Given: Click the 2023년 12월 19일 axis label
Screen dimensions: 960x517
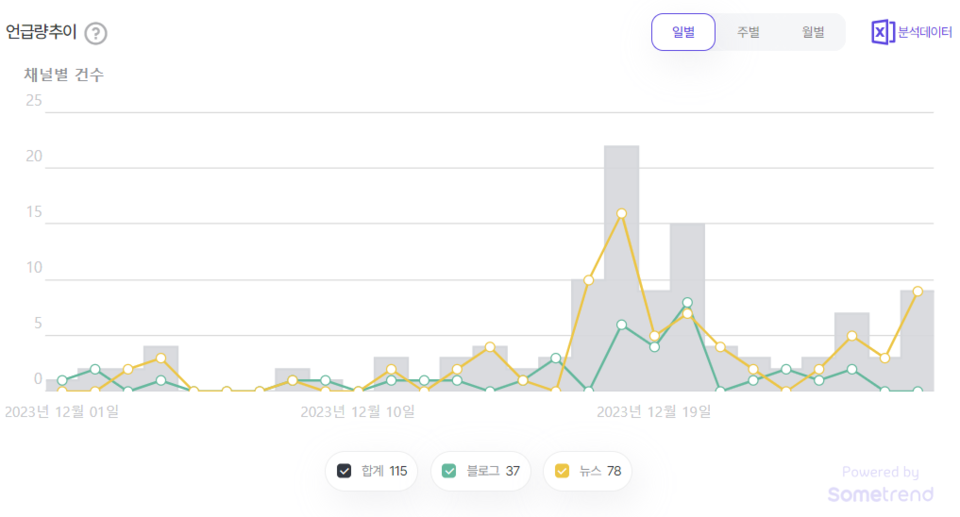Looking at the screenshot, I should click(x=653, y=410).
